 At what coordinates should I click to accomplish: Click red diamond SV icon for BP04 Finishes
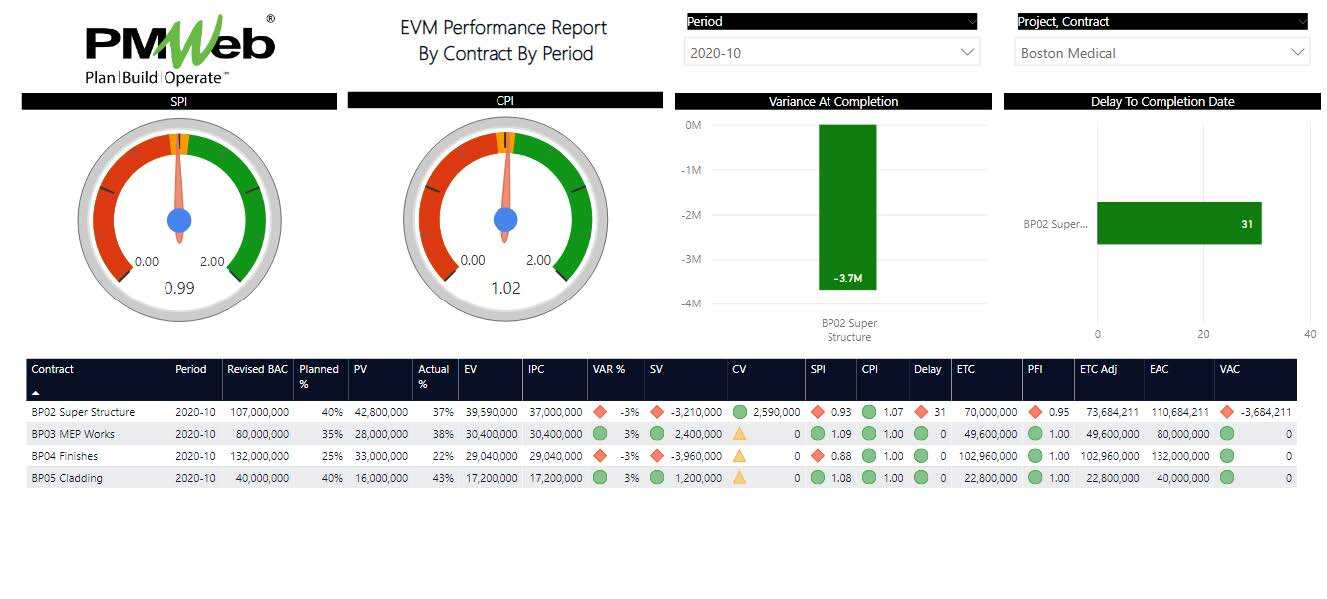click(657, 455)
